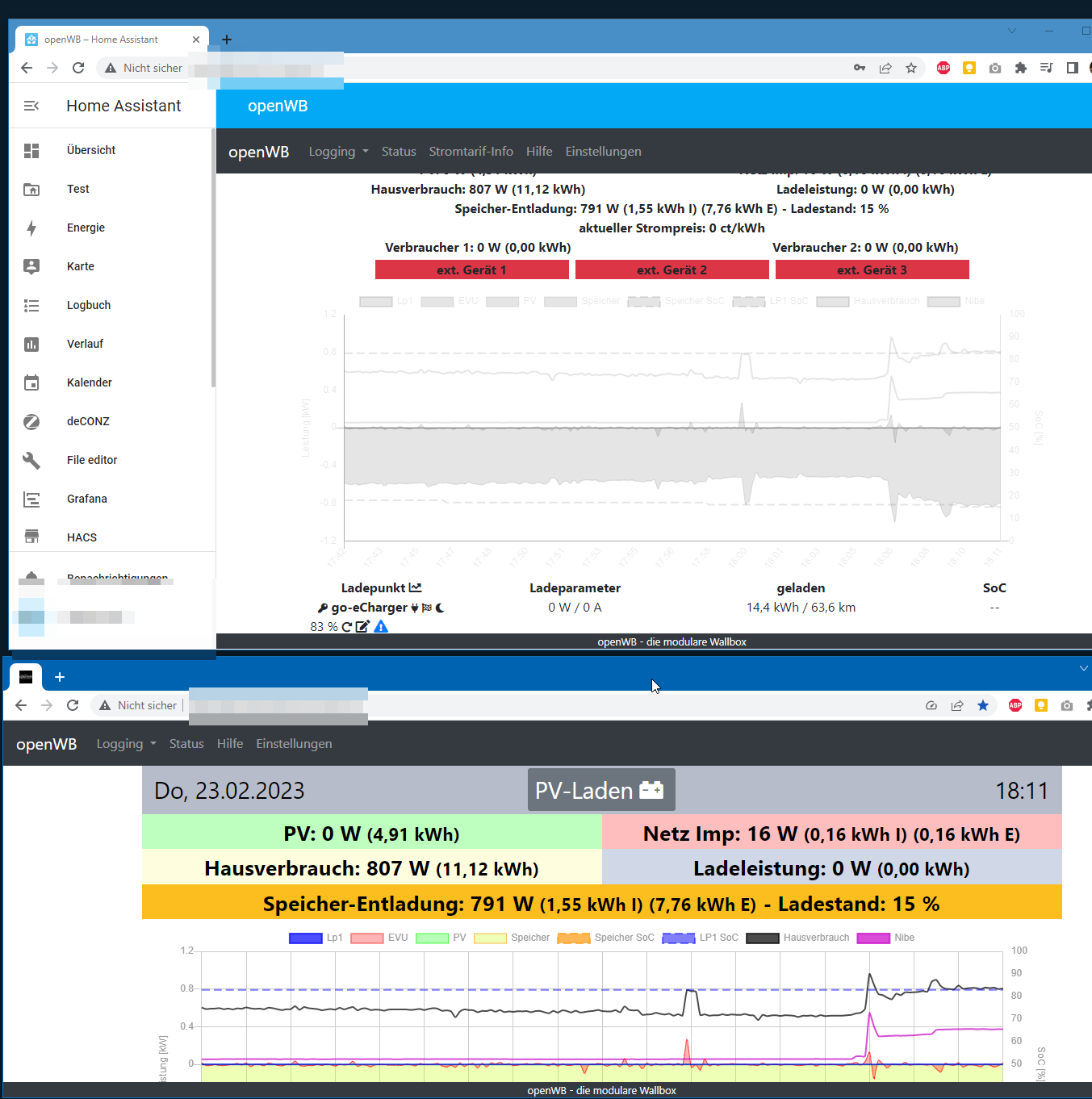Viewport: 1092px width, 1099px height.
Task: Open the PV-Laden charge mode selector
Action: [x=601, y=790]
